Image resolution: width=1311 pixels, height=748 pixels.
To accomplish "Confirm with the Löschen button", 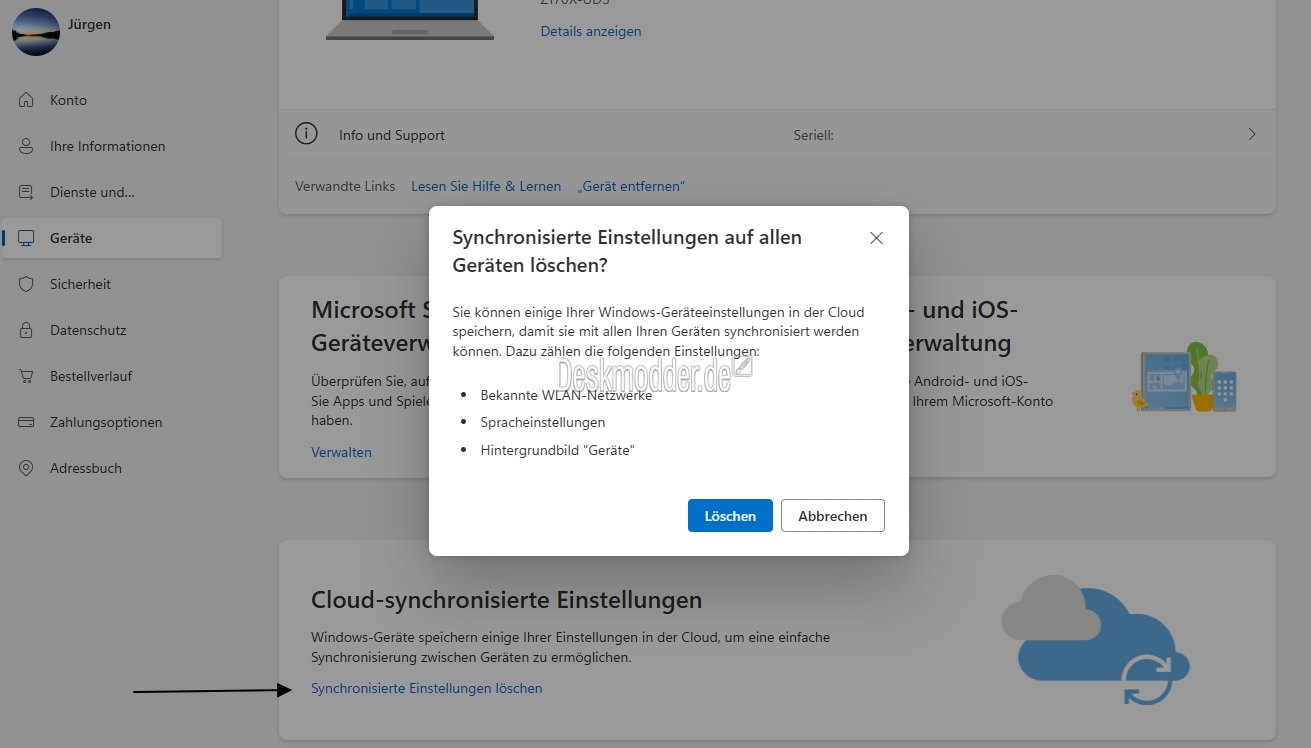I will 730,516.
